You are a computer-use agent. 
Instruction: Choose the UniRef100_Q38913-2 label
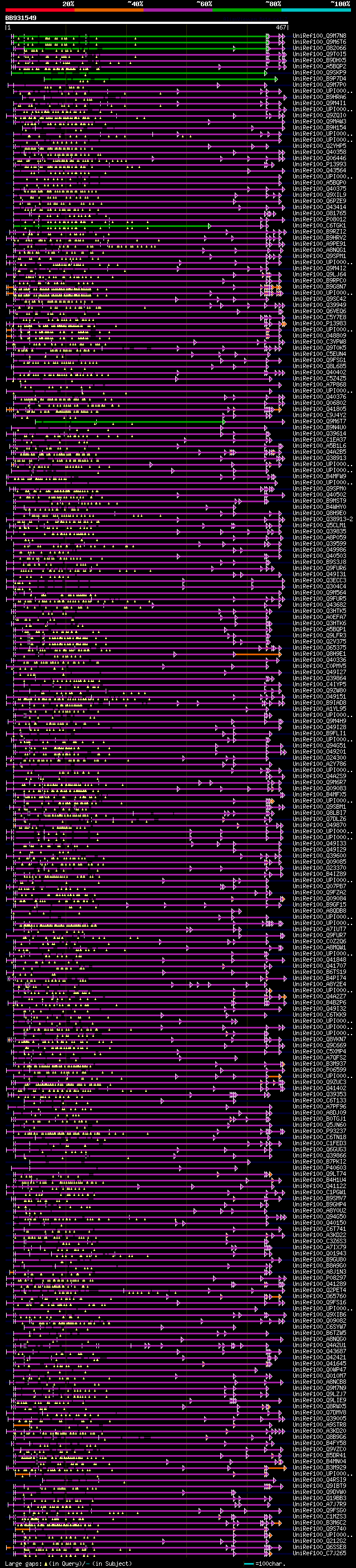[x=323, y=519]
